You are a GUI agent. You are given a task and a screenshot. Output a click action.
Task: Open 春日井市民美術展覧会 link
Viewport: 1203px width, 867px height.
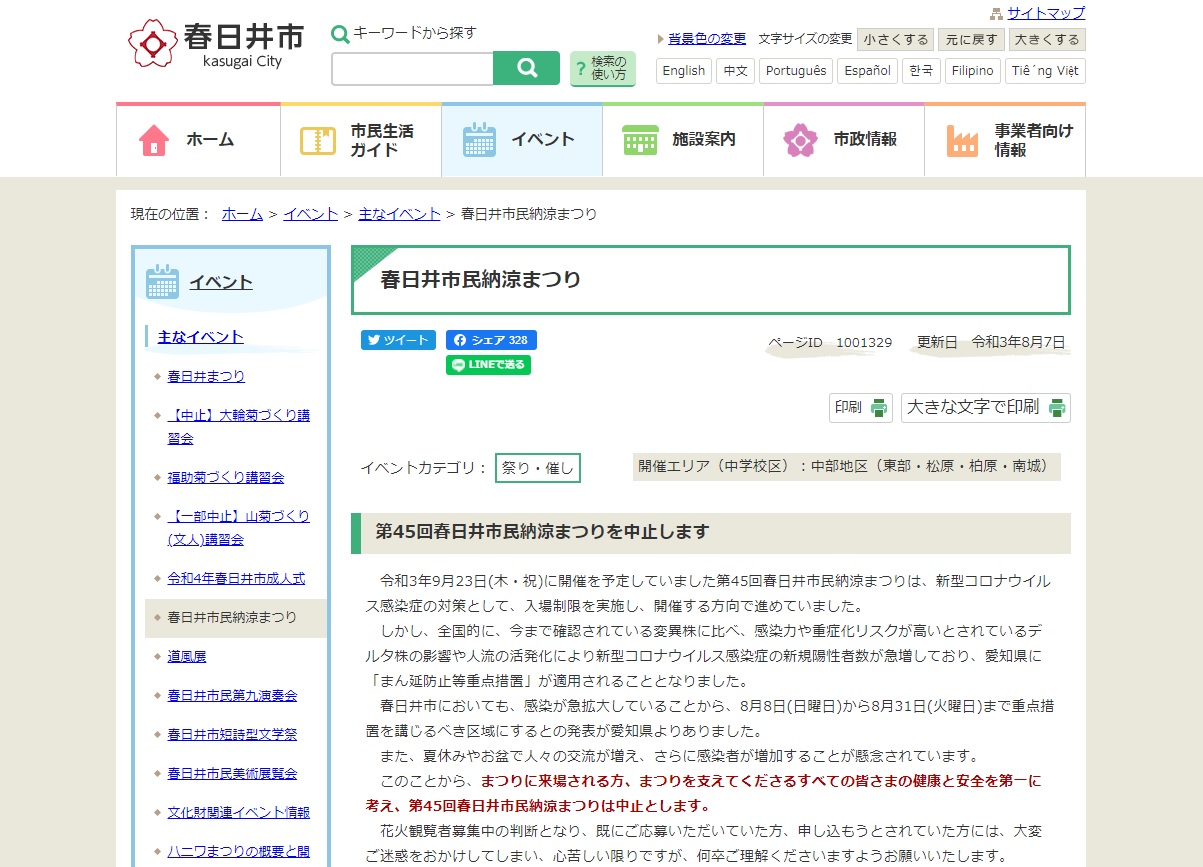[x=232, y=773]
